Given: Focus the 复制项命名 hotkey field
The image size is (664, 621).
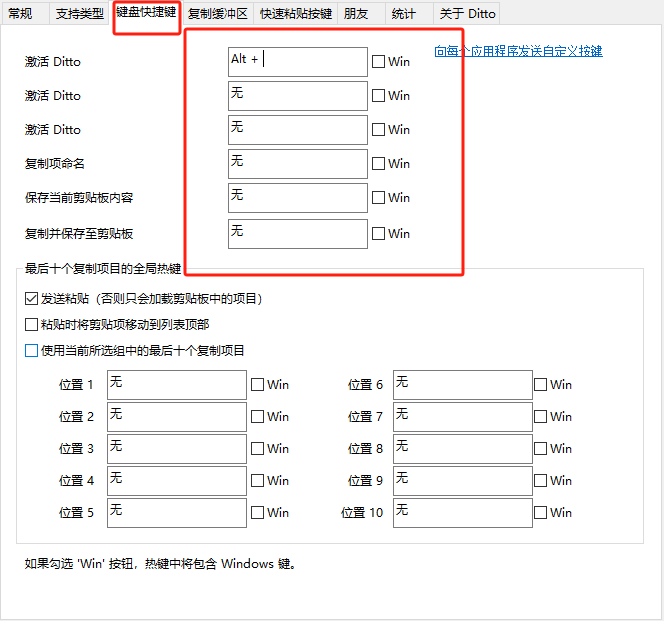Looking at the screenshot, I should click(297, 164).
